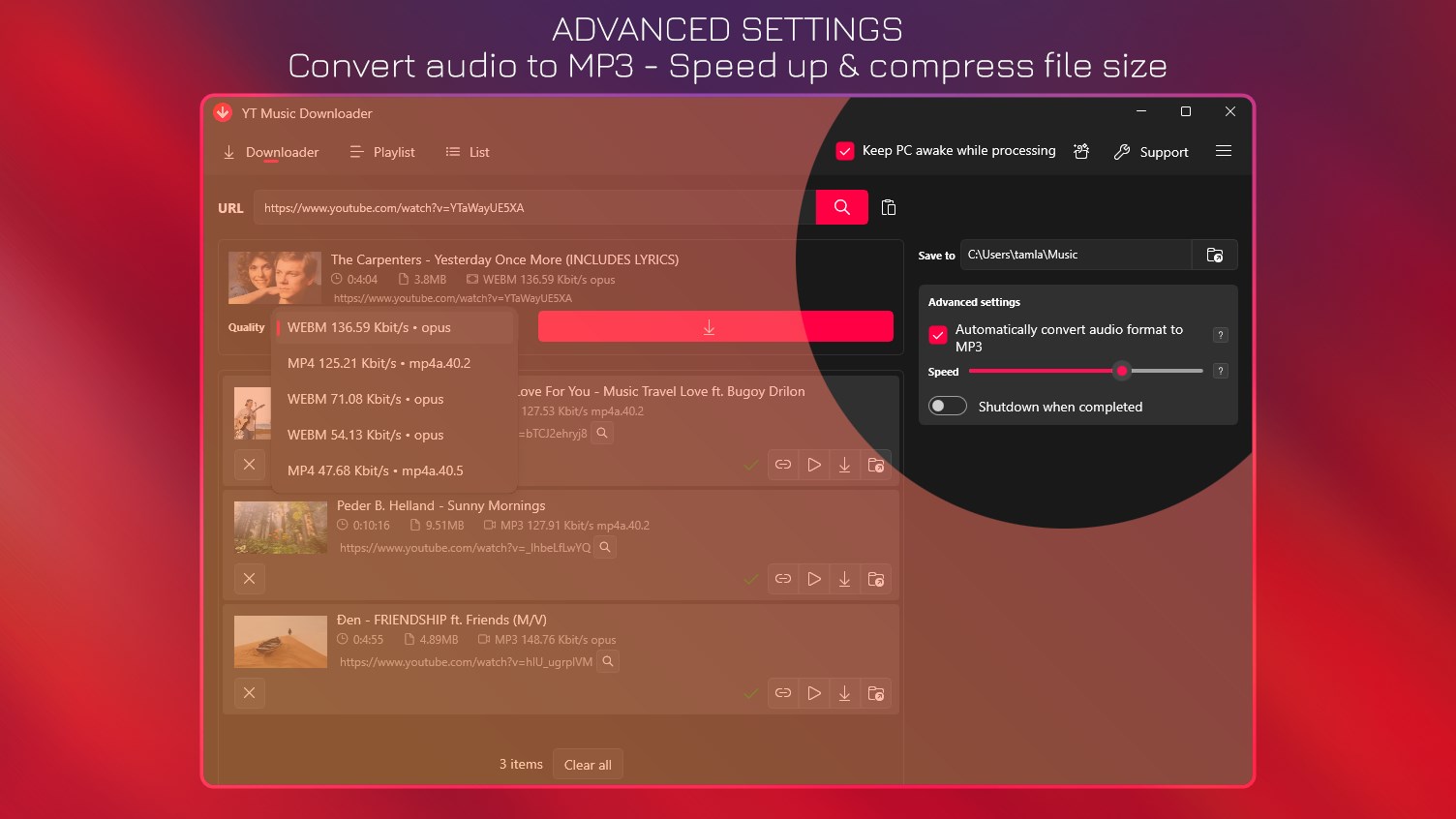Image resolution: width=1456 pixels, height=819 pixels.
Task: Click the red search magnifier for the URL
Action: click(x=840, y=206)
